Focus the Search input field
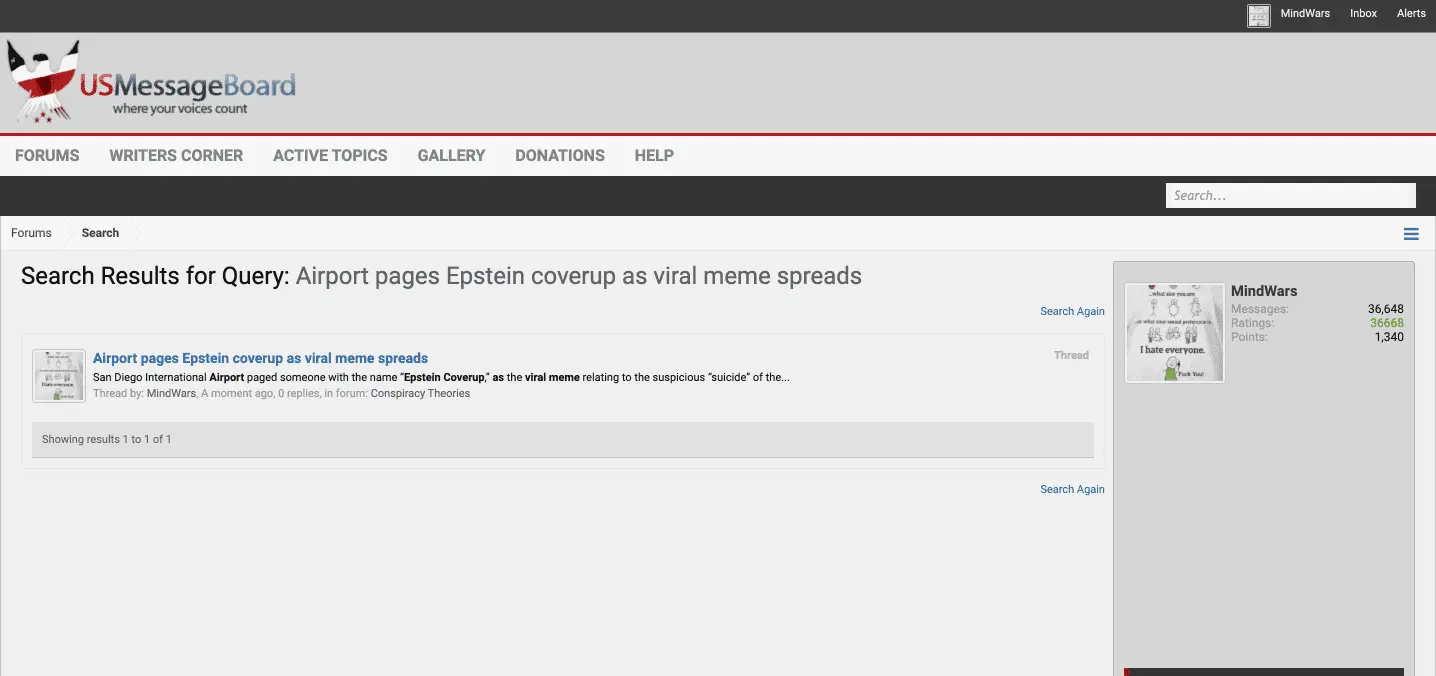The width and height of the screenshot is (1436, 676). 1289,196
